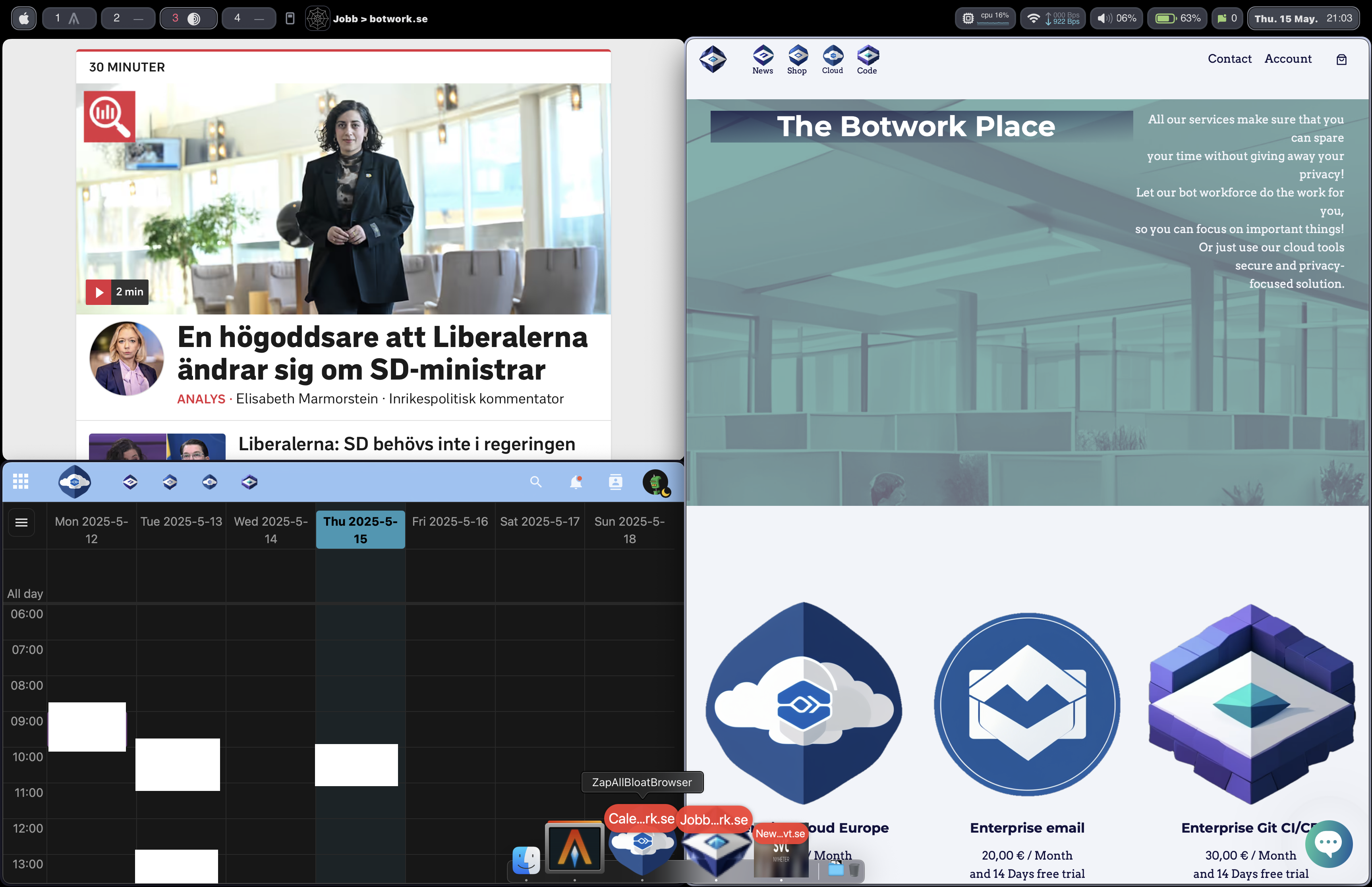Open the Code icon in the Botwork header
The height and width of the screenshot is (887, 1372).
[867, 59]
